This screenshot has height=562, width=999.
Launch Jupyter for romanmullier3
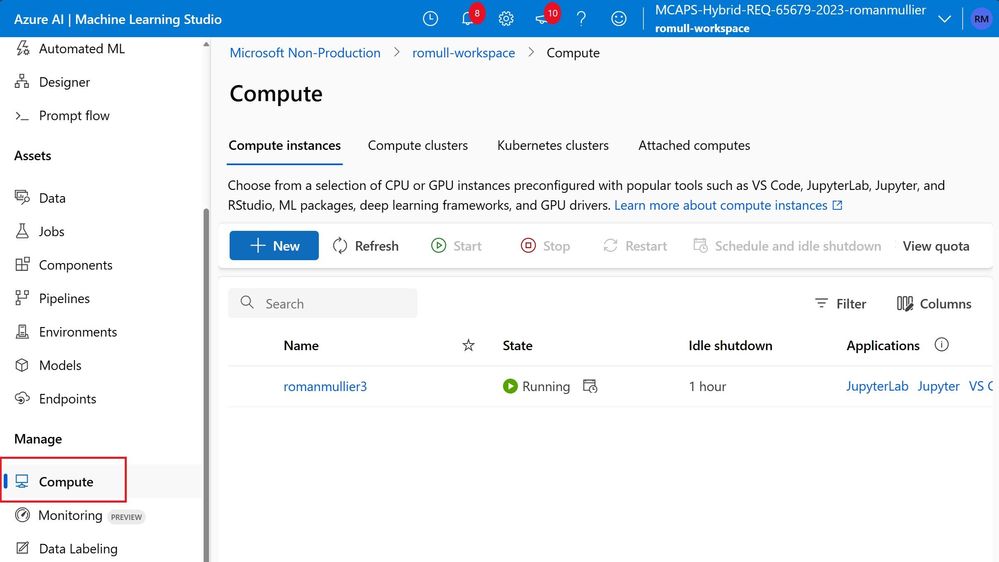point(938,386)
